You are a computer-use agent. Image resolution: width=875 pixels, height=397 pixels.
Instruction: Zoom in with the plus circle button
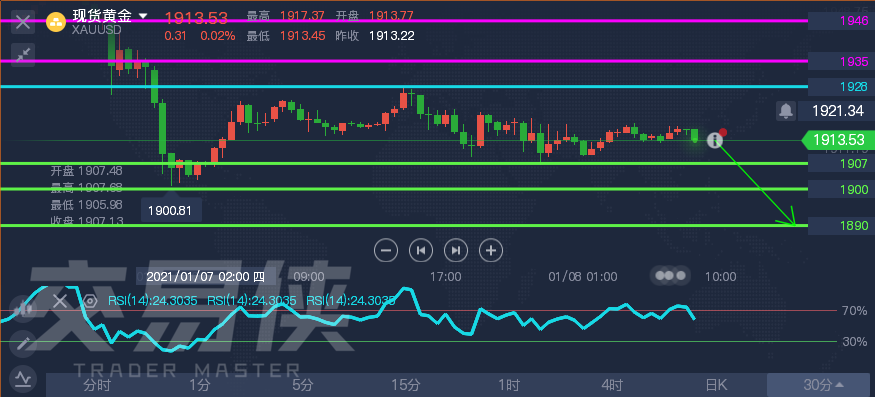491,251
